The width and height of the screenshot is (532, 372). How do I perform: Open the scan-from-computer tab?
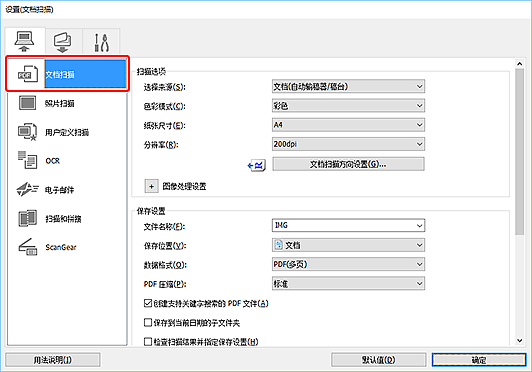(25, 41)
